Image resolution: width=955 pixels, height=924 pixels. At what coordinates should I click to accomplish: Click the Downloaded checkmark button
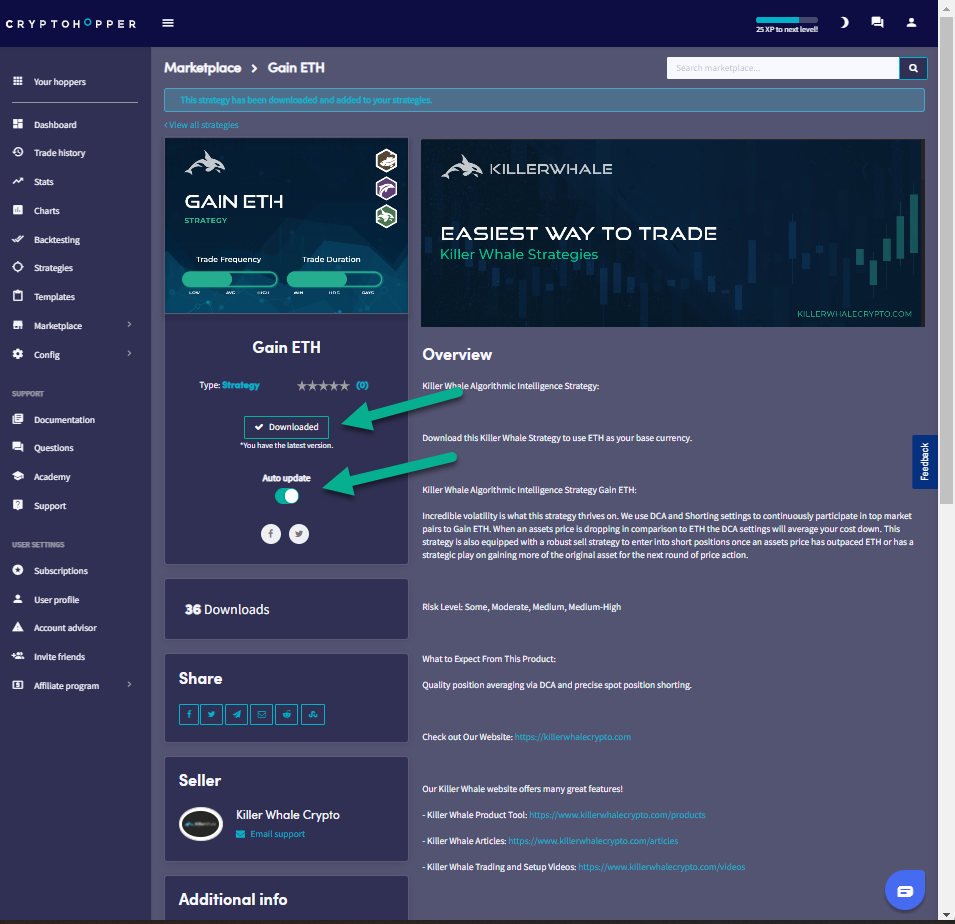(x=286, y=427)
